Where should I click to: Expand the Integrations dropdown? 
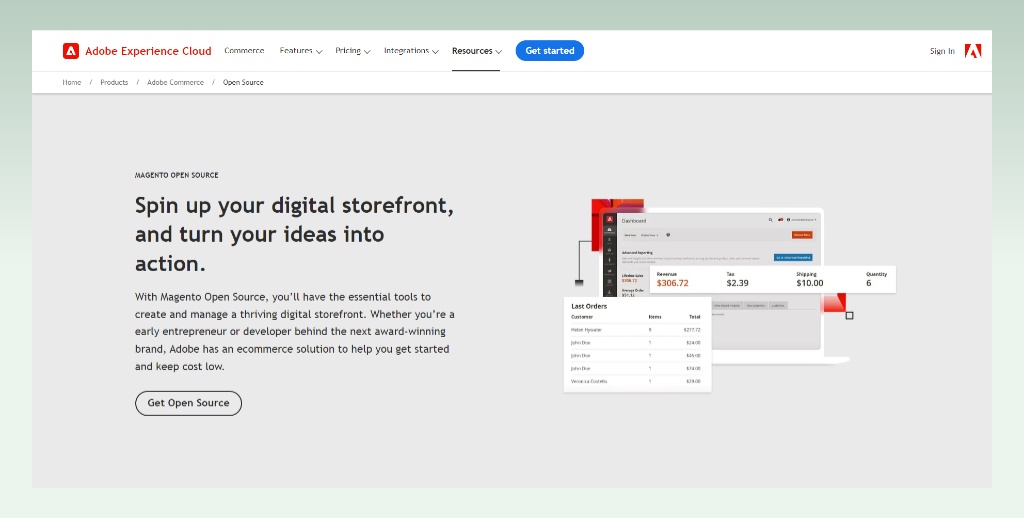point(411,51)
